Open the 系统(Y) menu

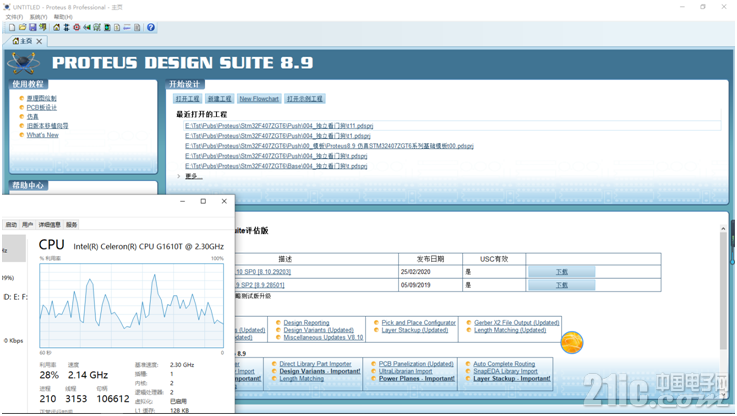39,17
